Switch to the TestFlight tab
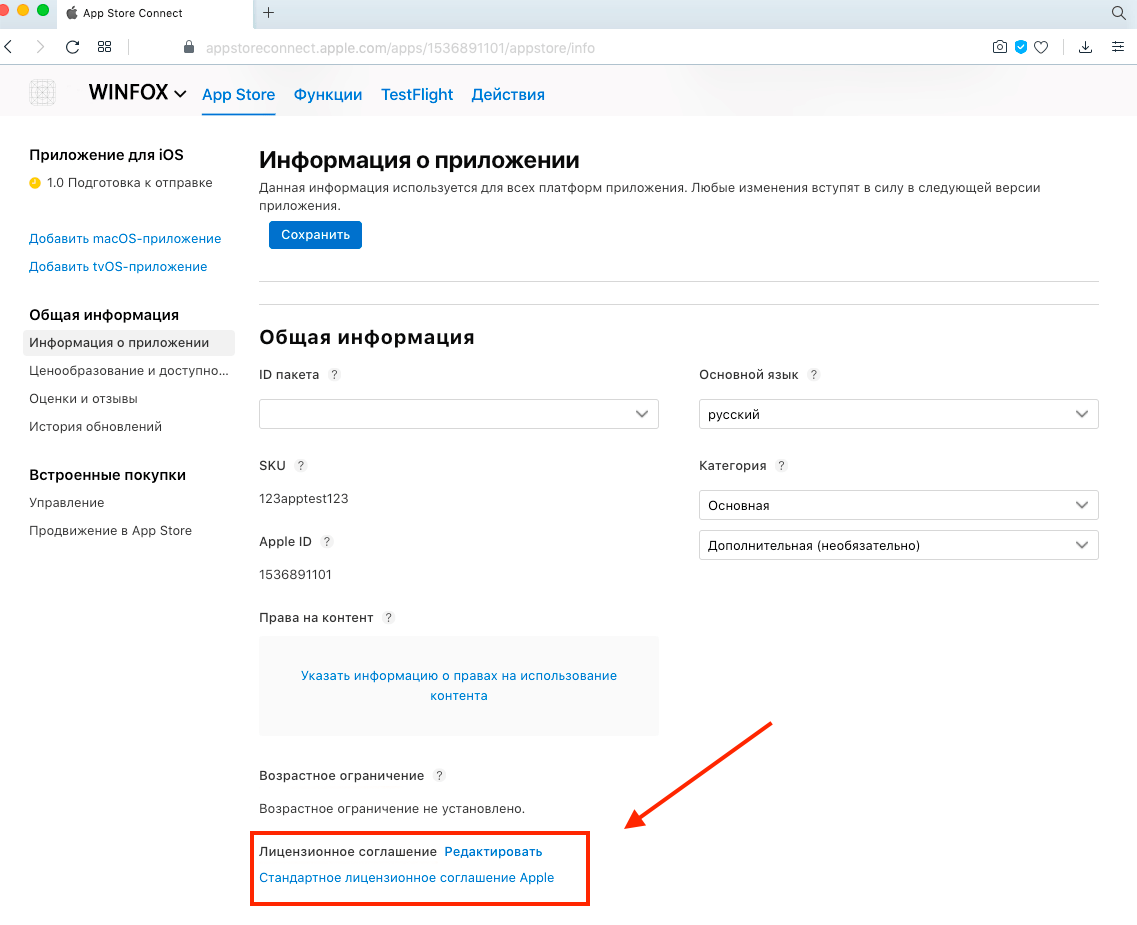Screen dimensions: 1137x925 pyautogui.click(x=417, y=95)
